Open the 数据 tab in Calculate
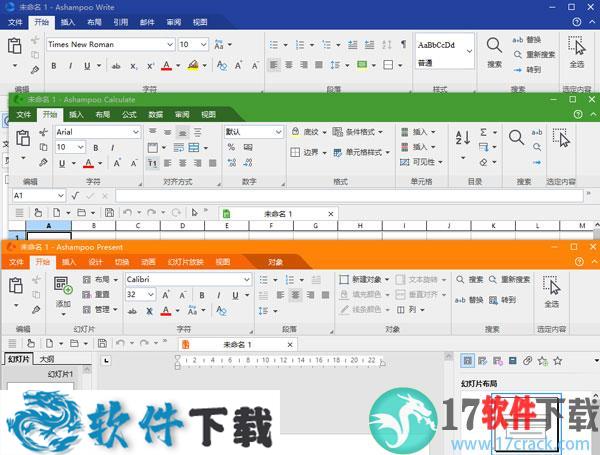This screenshot has width=600, height=455. tap(155, 114)
